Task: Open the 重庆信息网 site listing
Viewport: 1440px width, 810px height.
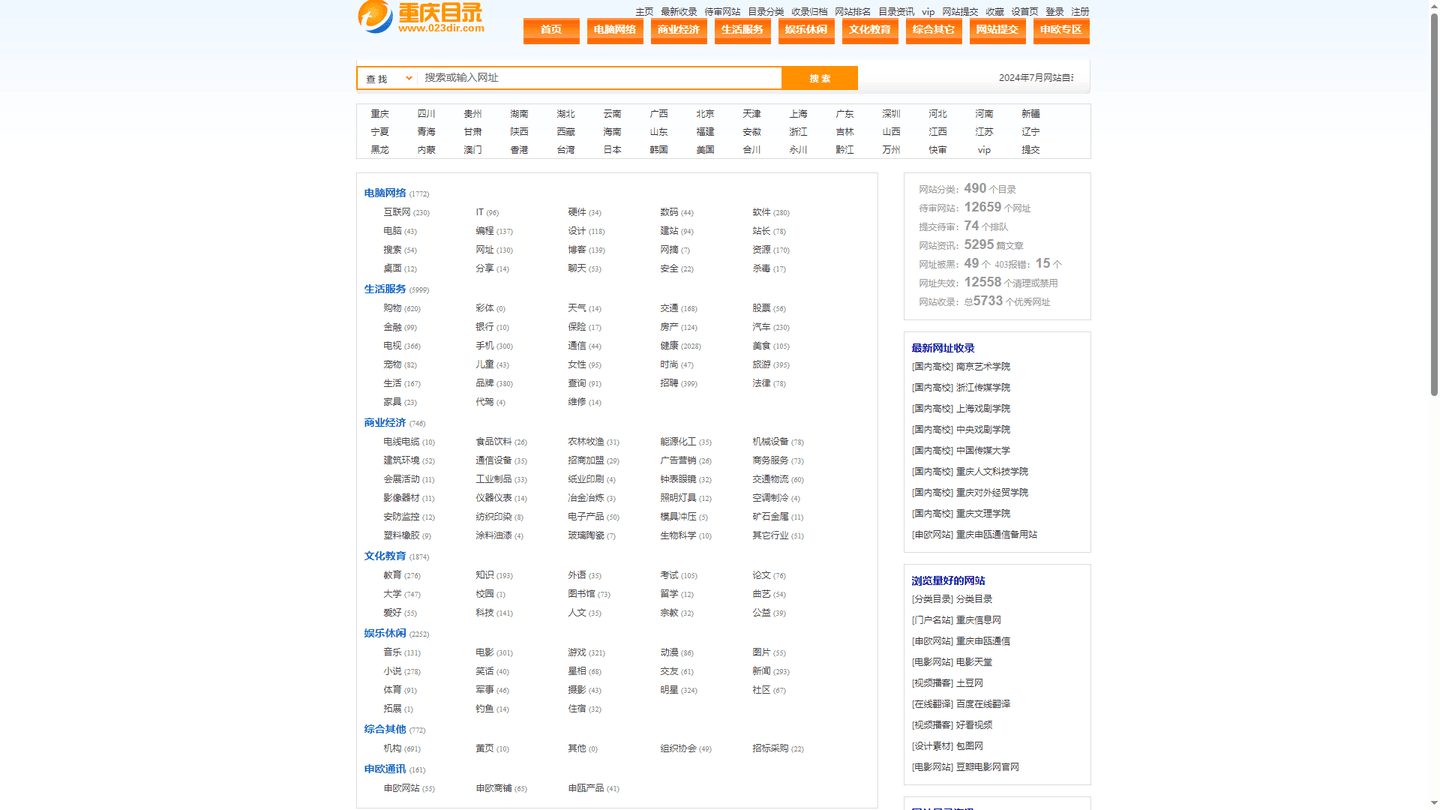Action: pos(978,620)
